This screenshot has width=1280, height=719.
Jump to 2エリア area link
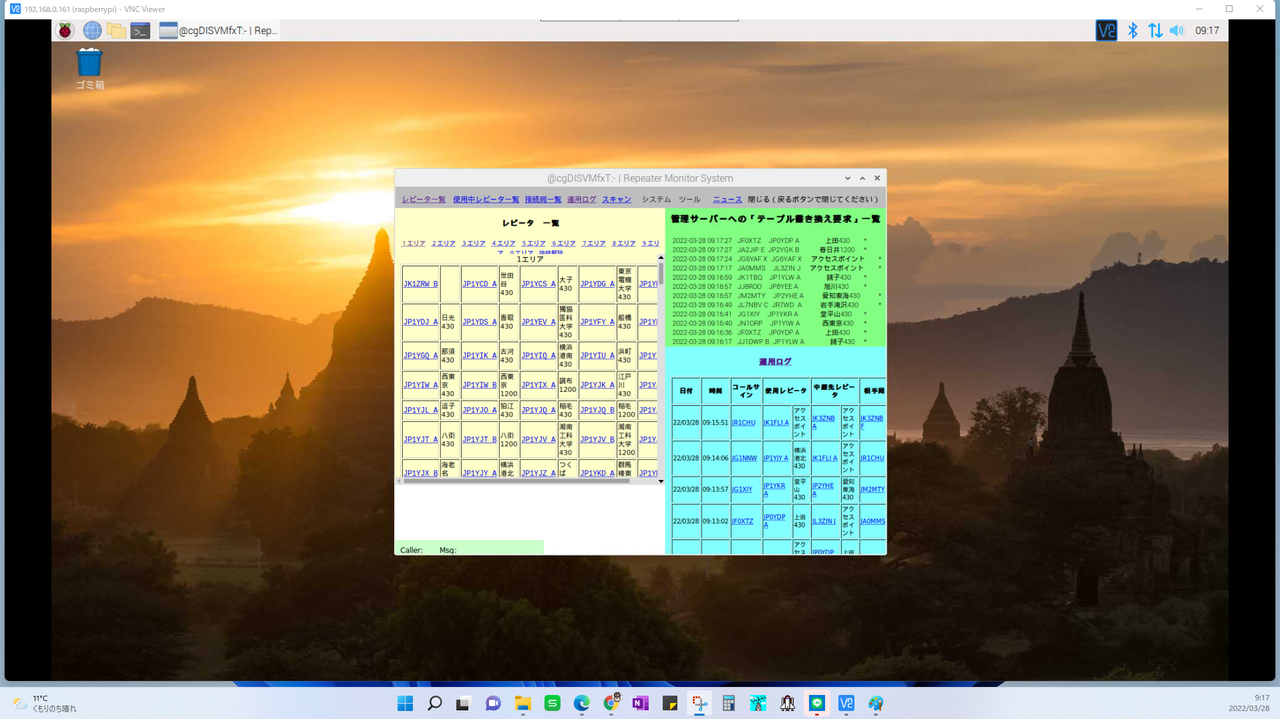coord(444,243)
